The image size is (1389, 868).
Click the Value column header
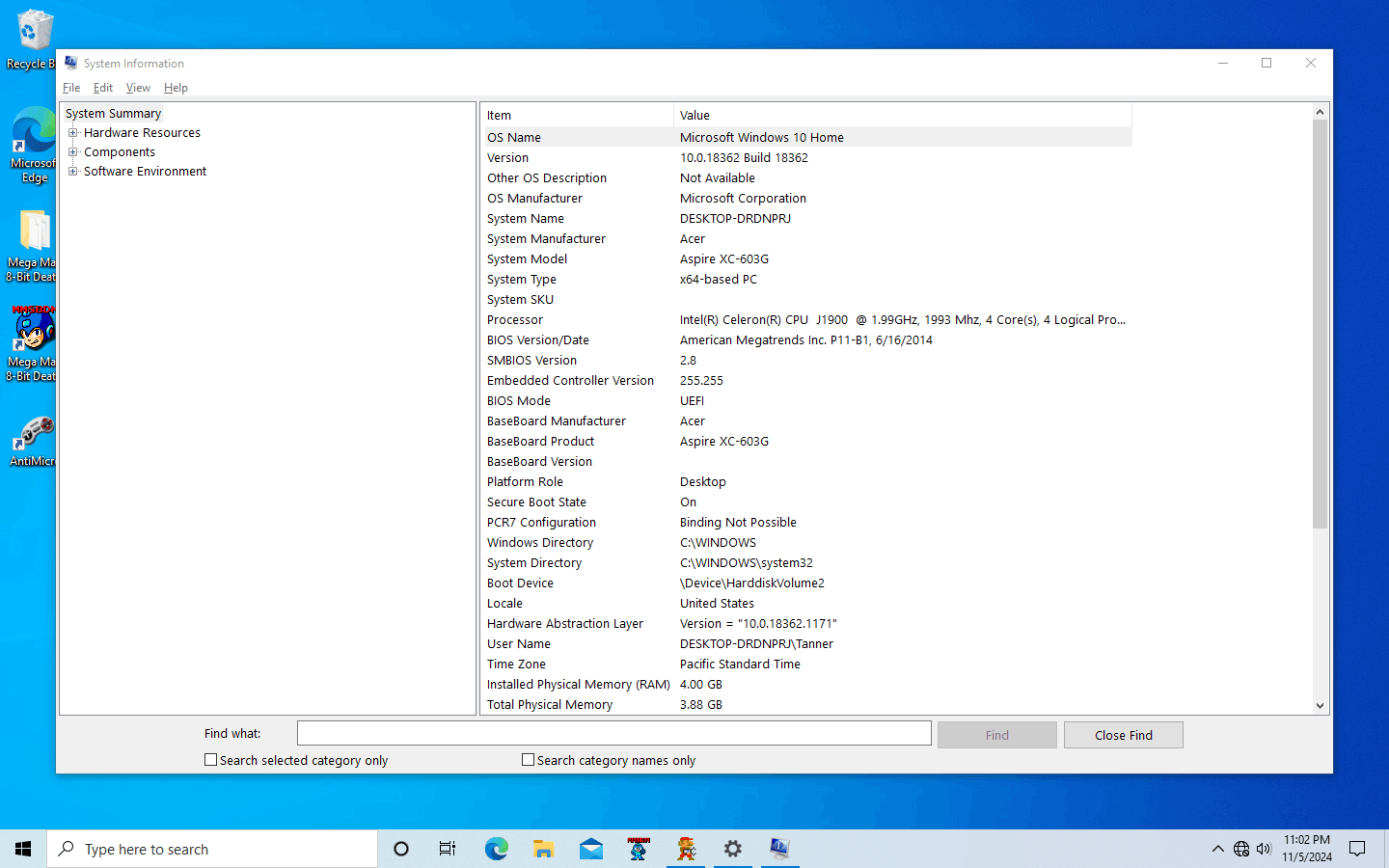(x=903, y=115)
